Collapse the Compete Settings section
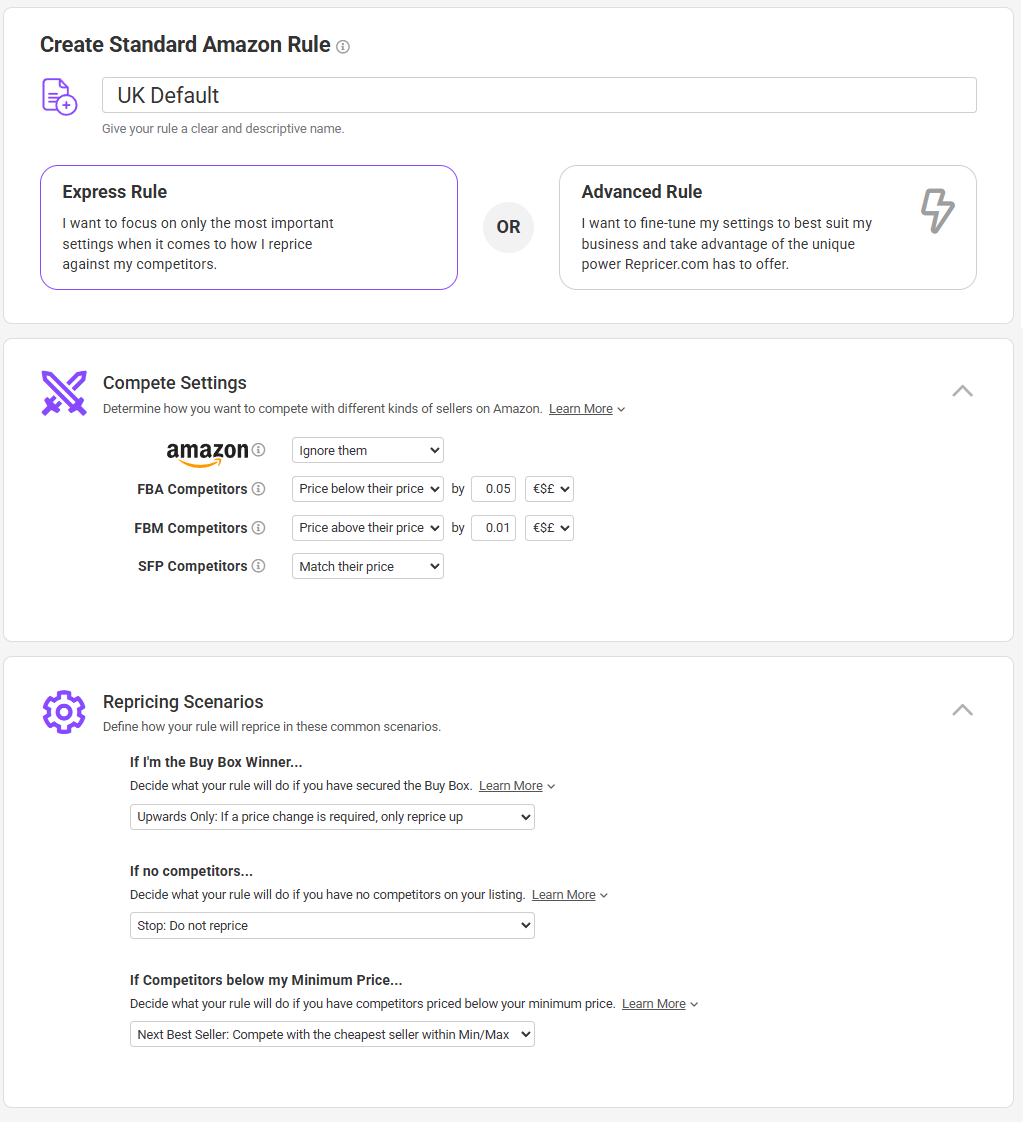This screenshot has width=1023, height=1122. pyautogui.click(x=962, y=391)
